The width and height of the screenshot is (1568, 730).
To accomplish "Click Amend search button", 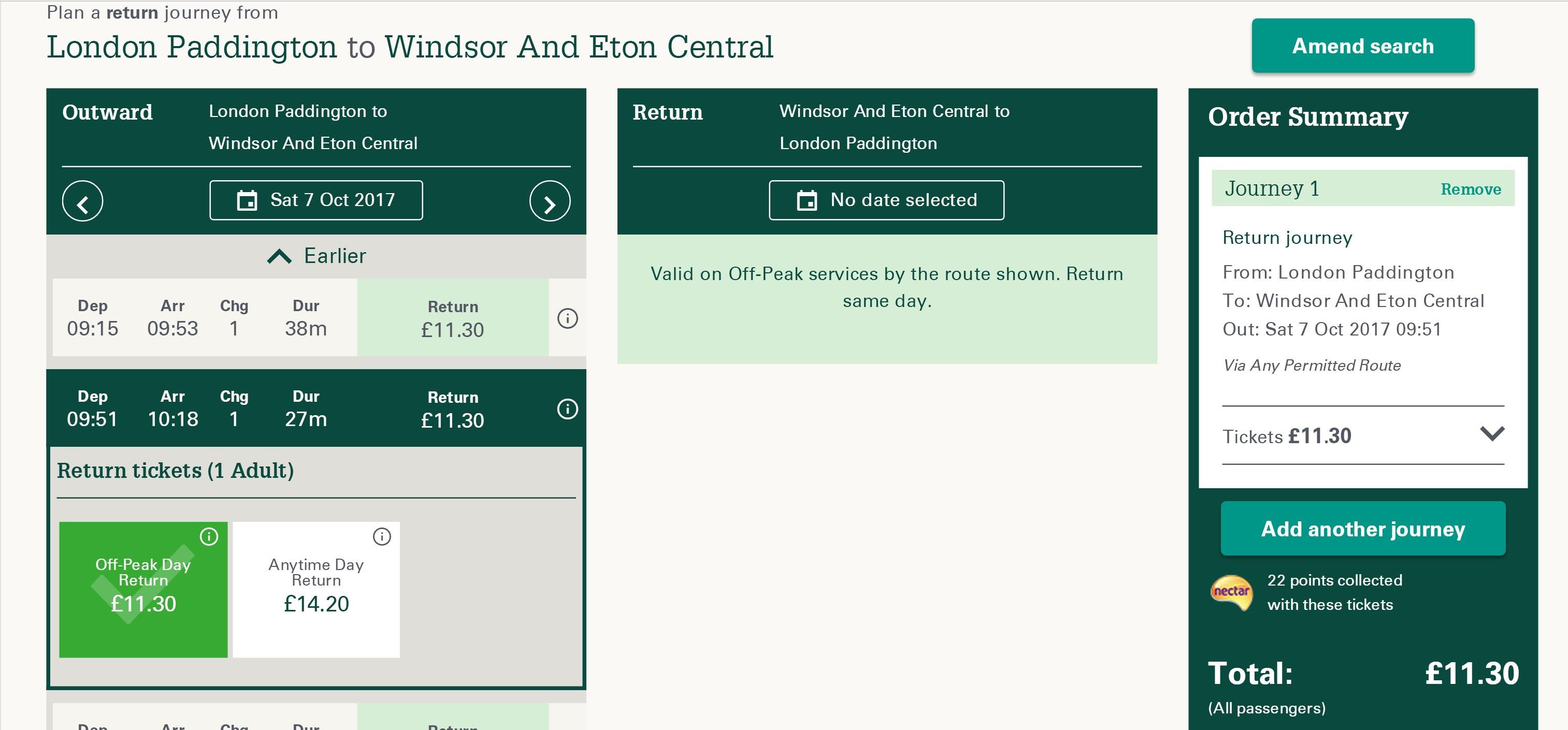I will tap(1363, 46).
